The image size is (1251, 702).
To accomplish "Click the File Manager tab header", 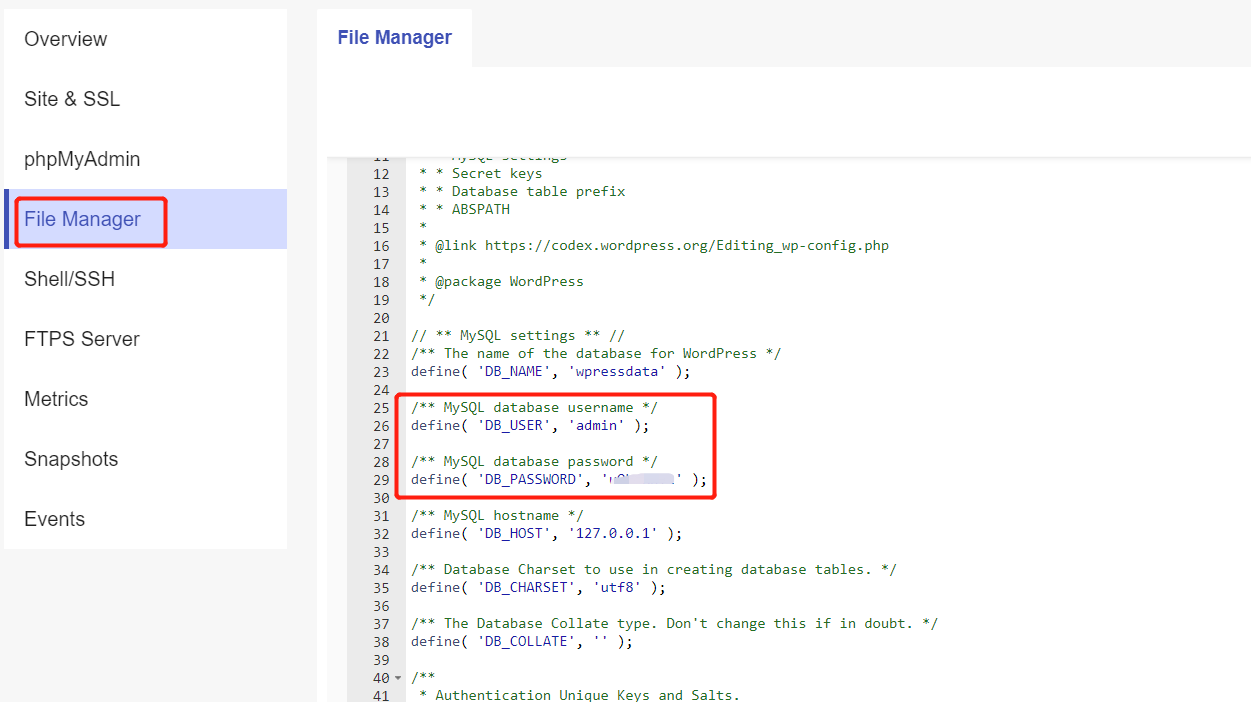I will [394, 38].
